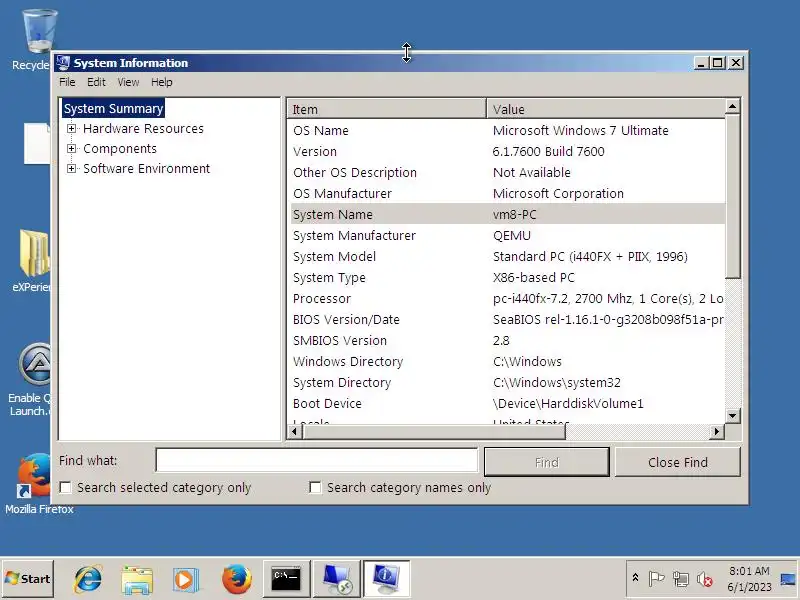This screenshot has width=800, height=600.
Task: Select Boot Device row
Action: [x=508, y=403]
